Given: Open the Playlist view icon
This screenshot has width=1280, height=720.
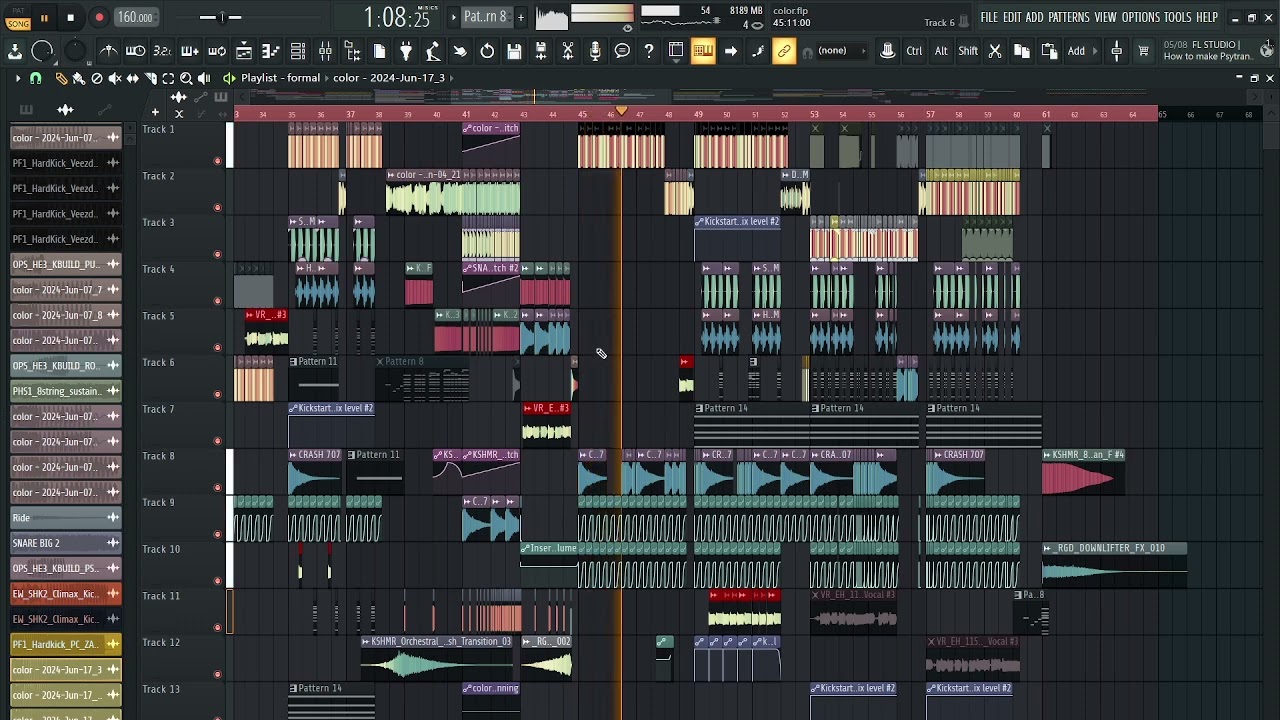Looking at the screenshot, I should [244, 51].
